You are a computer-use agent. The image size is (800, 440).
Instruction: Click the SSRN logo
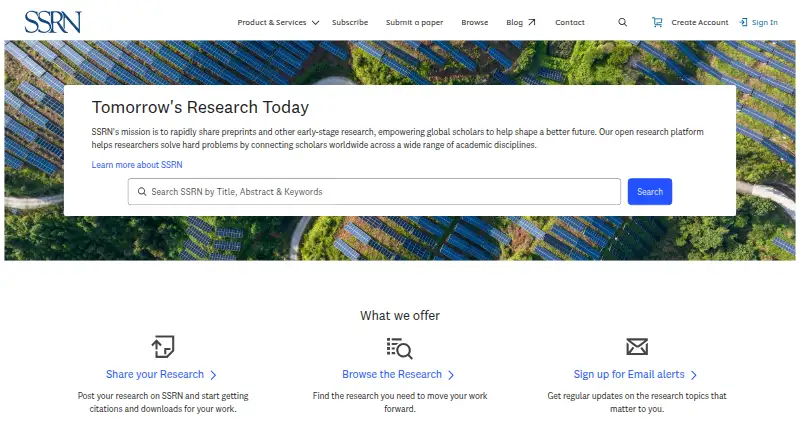53,22
